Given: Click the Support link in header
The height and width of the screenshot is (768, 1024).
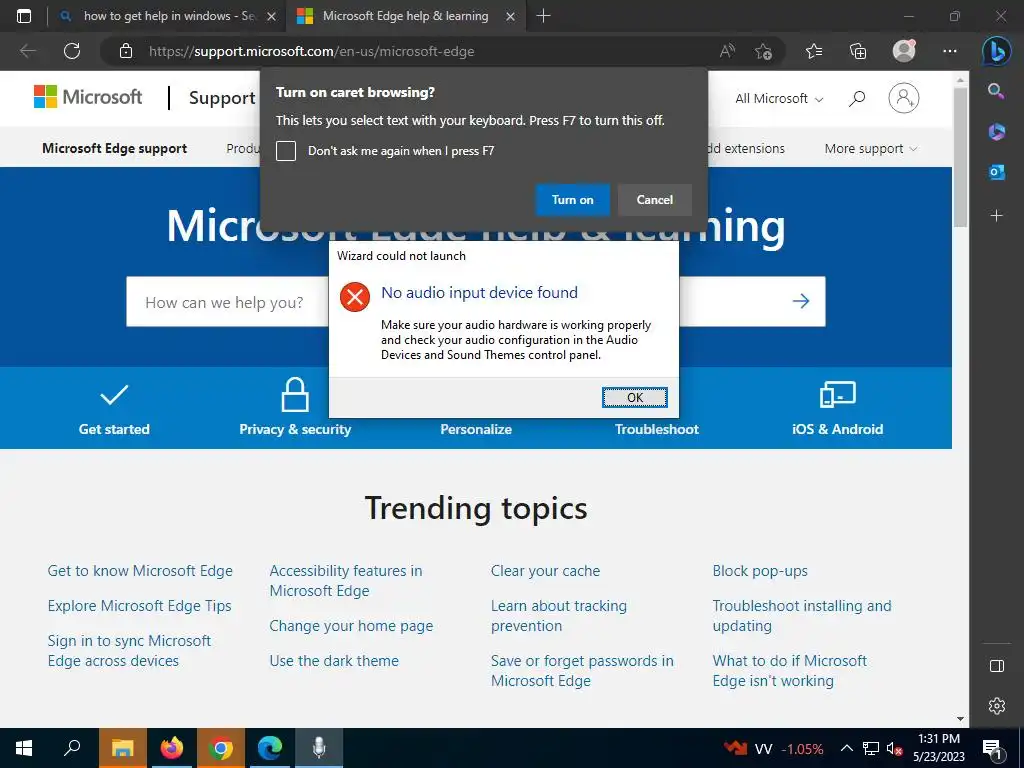Looking at the screenshot, I should click(222, 98).
